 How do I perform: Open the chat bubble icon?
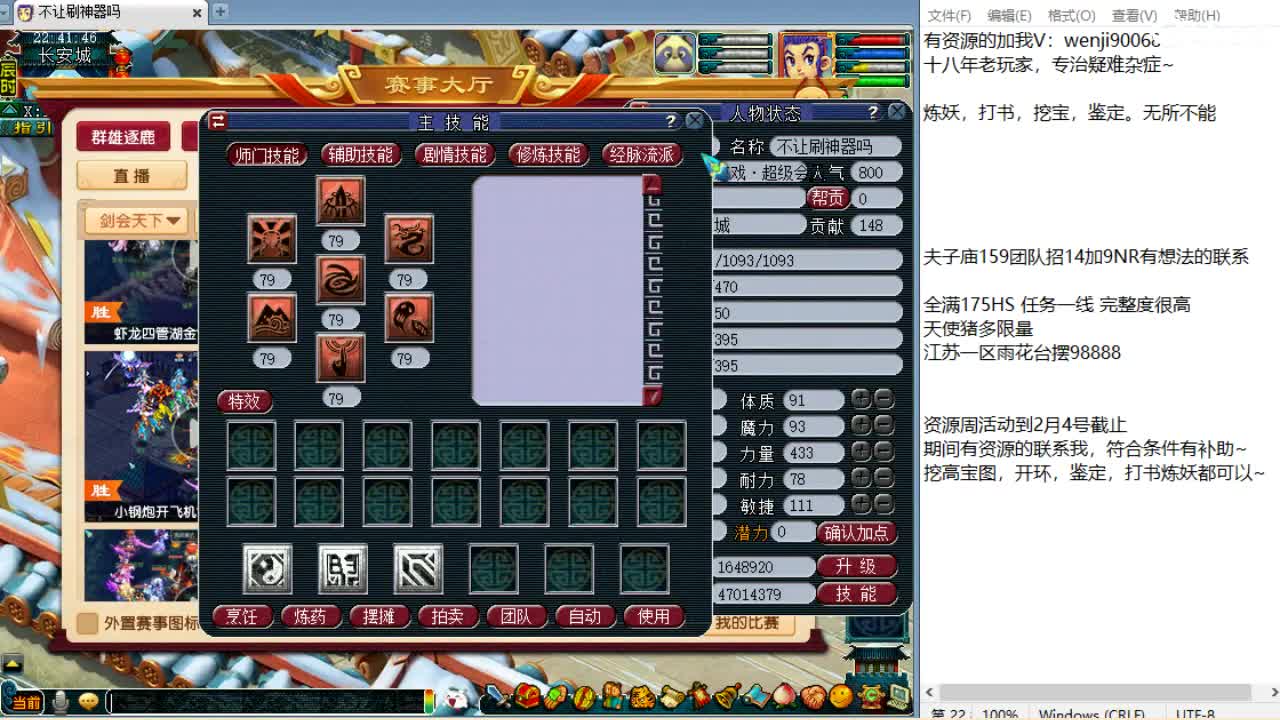pos(89,702)
